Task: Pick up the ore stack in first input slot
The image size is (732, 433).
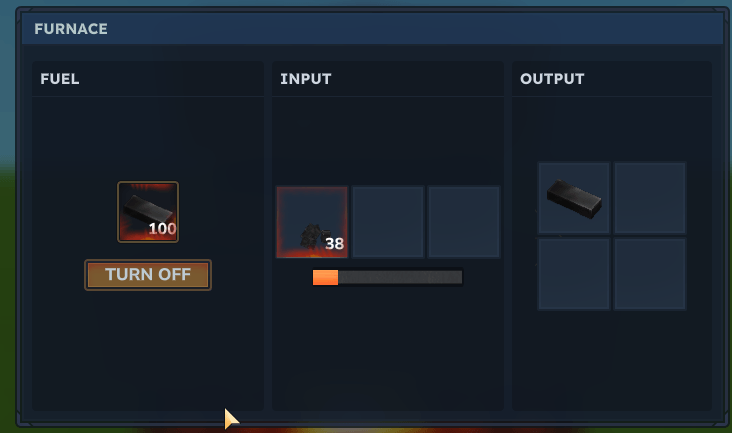Action: click(x=312, y=222)
